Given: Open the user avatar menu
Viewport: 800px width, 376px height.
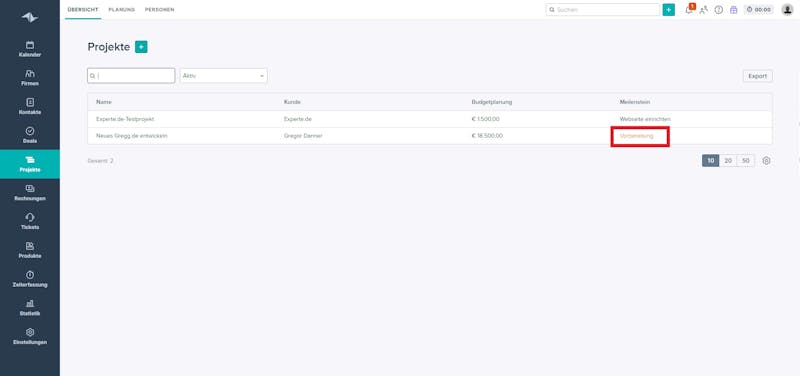Looking at the screenshot, I should pyautogui.click(x=787, y=10).
